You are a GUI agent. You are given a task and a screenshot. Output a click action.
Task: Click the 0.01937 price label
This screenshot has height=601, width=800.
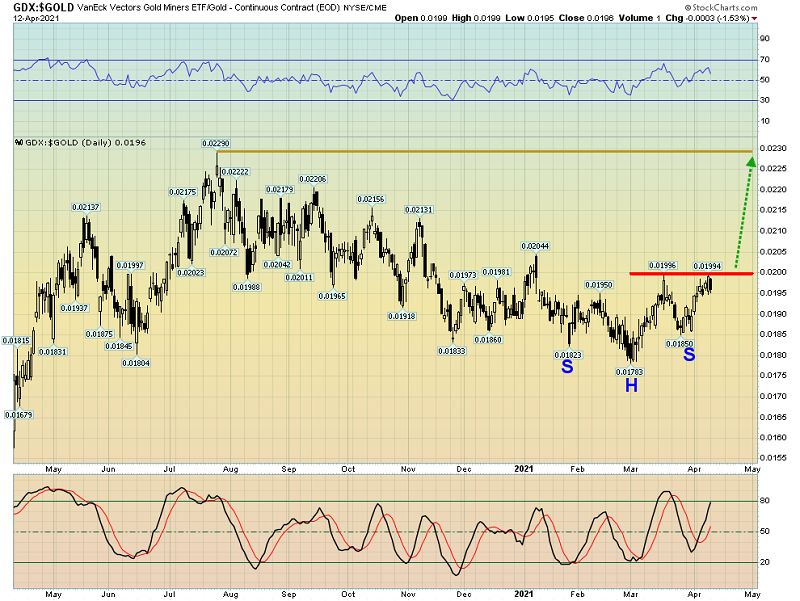coord(74,308)
